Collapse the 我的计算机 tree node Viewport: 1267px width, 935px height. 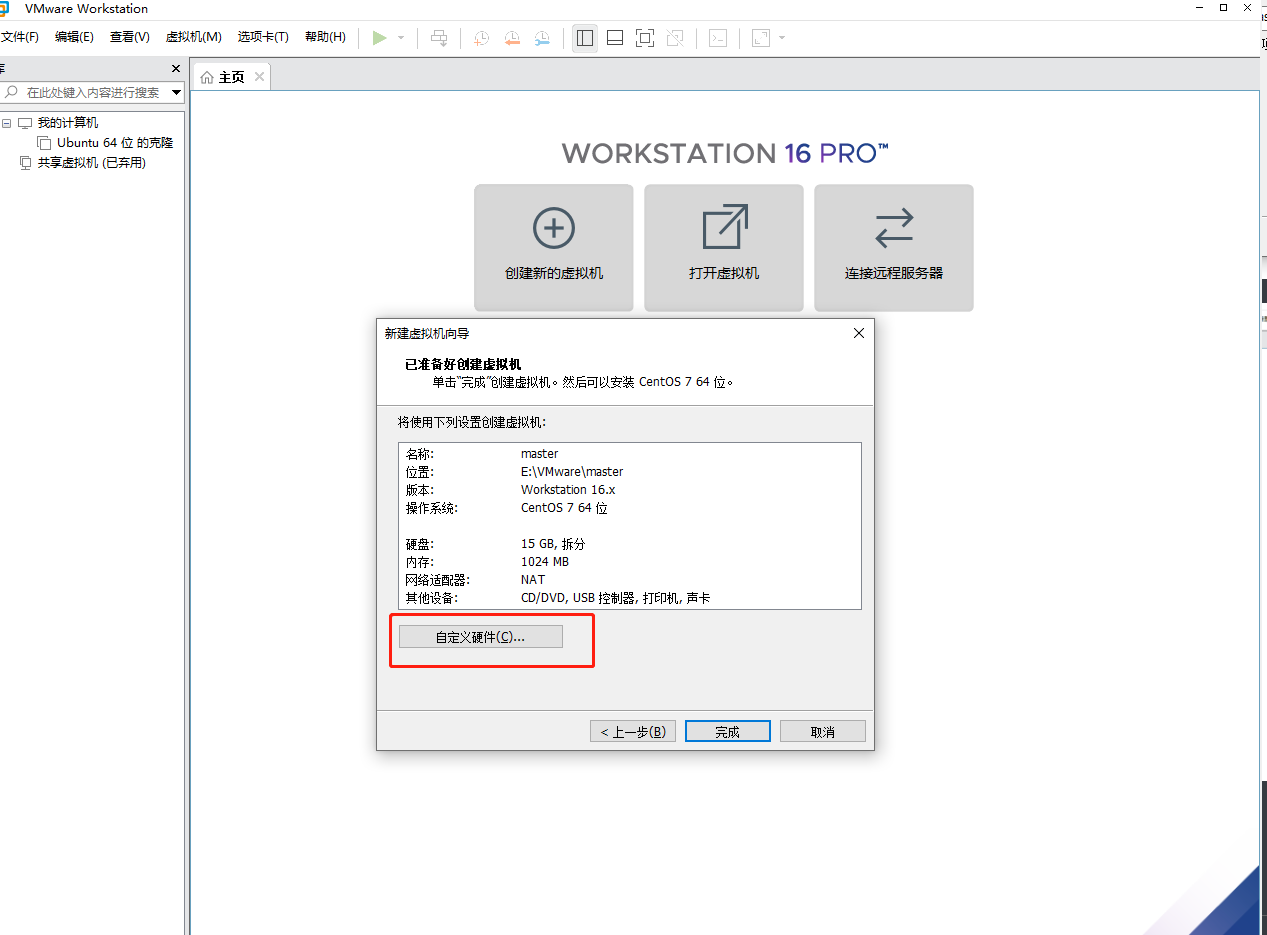(x=7, y=123)
